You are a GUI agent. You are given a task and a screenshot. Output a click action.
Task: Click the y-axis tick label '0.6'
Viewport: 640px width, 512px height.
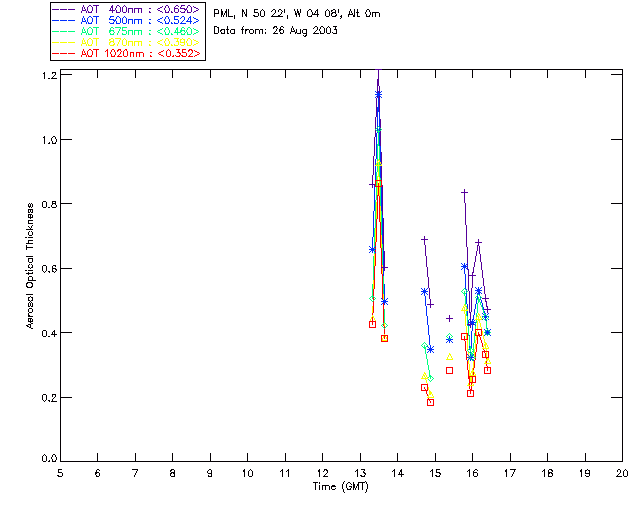tap(49, 269)
